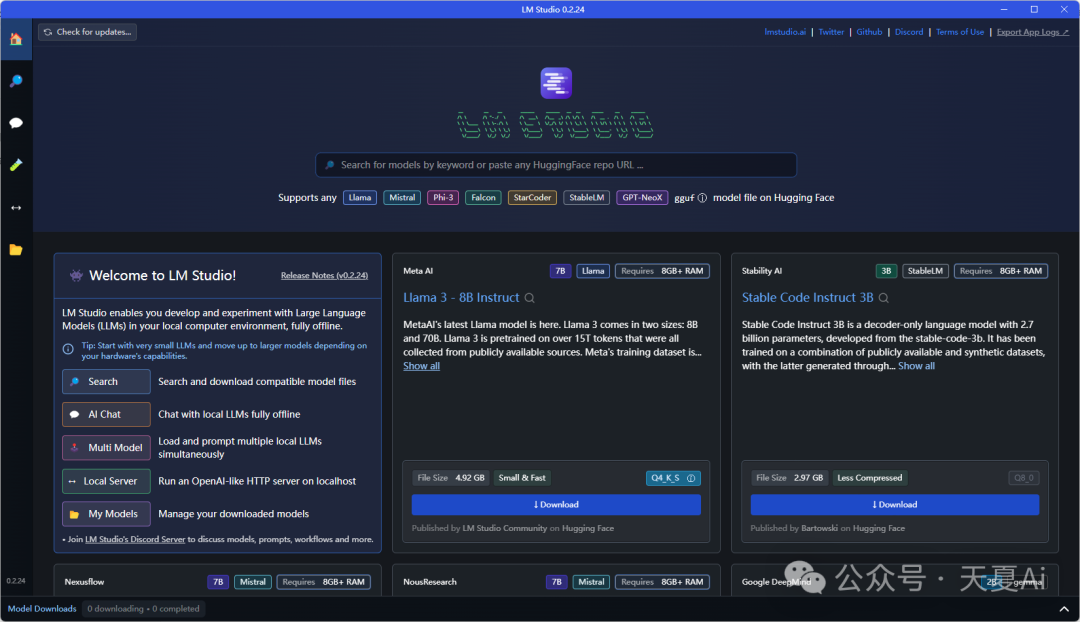Viewport: 1080px width, 622px height.
Task: Open the Q8_0 quantization selector
Action: (x=1024, y=478)
